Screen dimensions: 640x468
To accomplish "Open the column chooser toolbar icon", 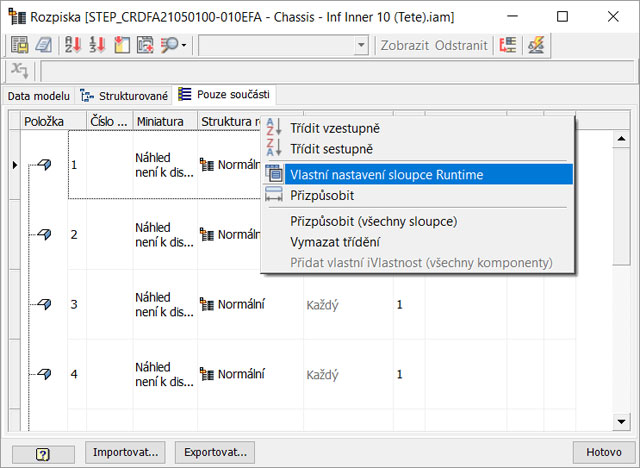I will point(145,45).
